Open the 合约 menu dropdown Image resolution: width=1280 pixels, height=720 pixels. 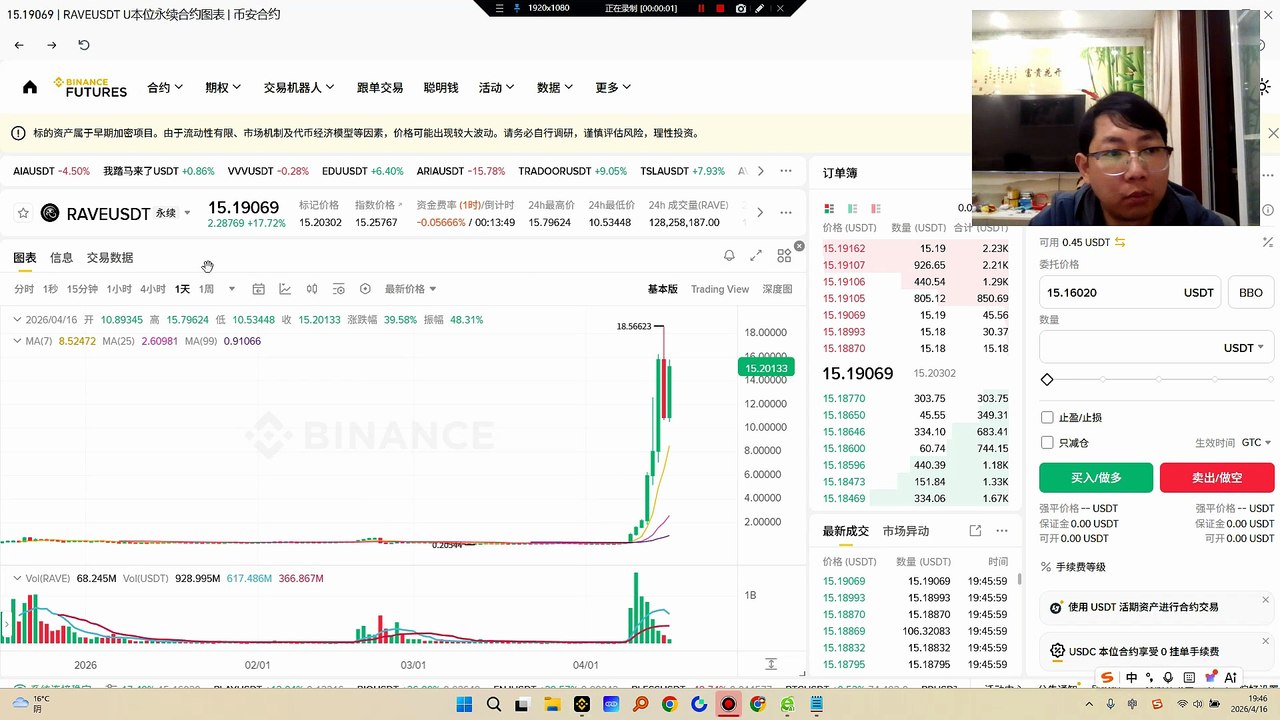point(165,87)
